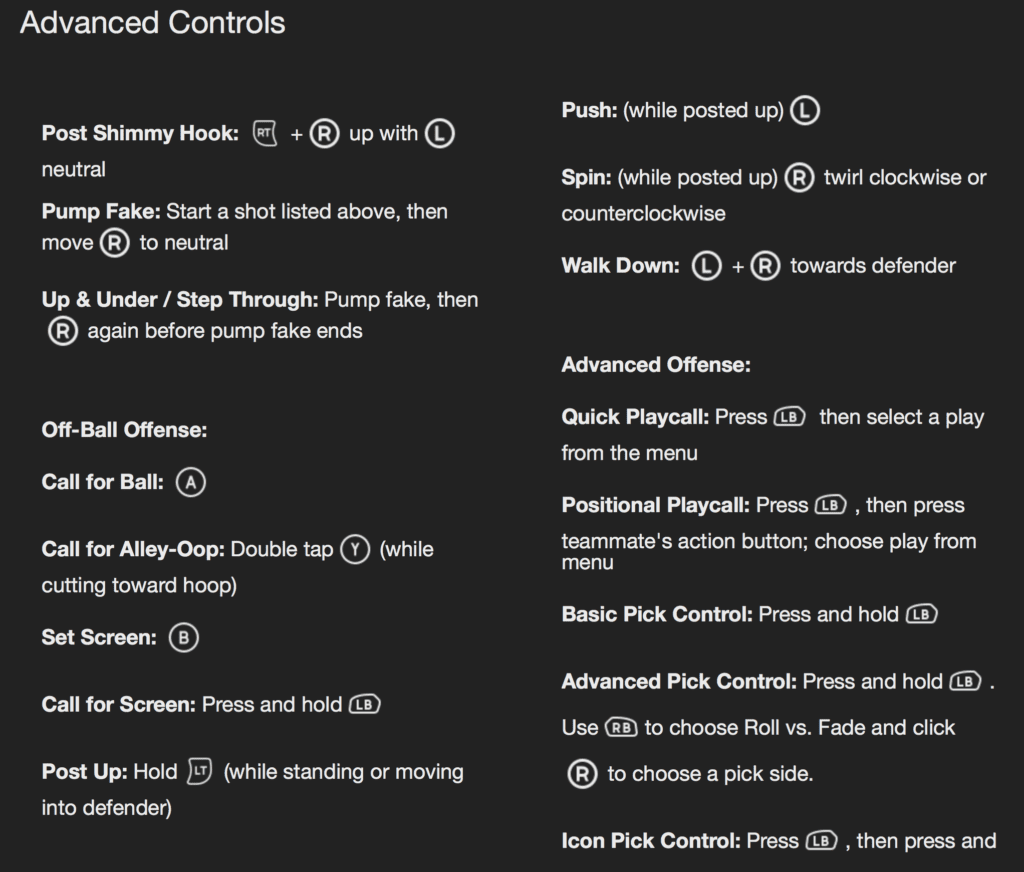Click the L stick icon in Walk Down

pos(707,266)
